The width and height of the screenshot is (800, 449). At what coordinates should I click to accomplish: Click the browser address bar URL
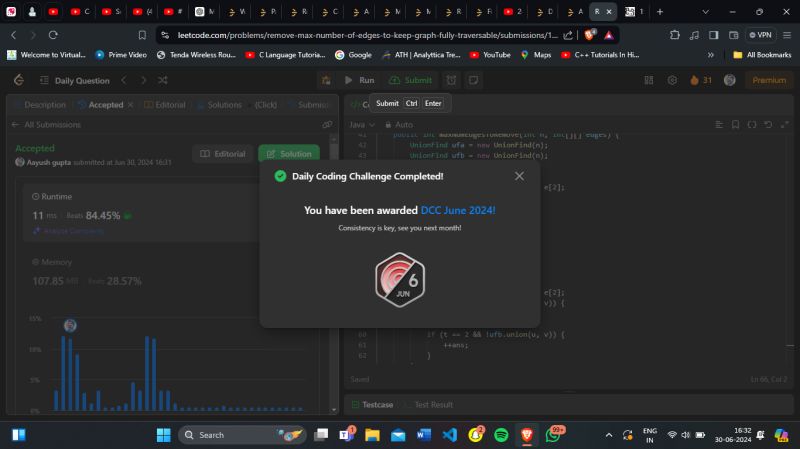(367, 35)
